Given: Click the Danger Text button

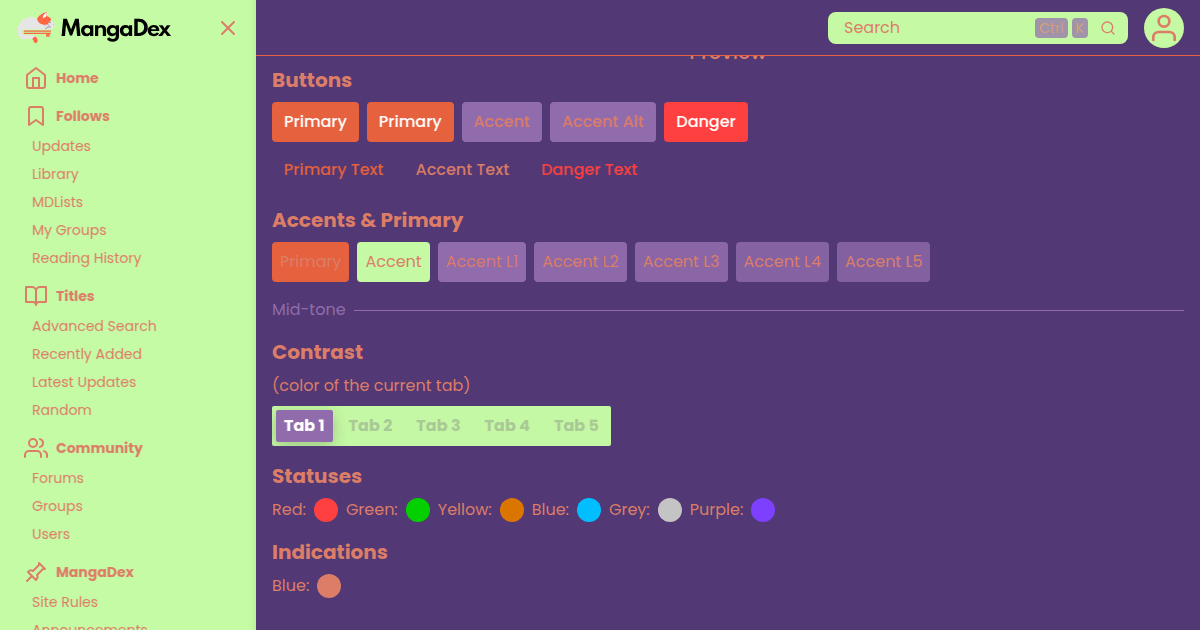Looking at the screenshot, I should point(589,170).
